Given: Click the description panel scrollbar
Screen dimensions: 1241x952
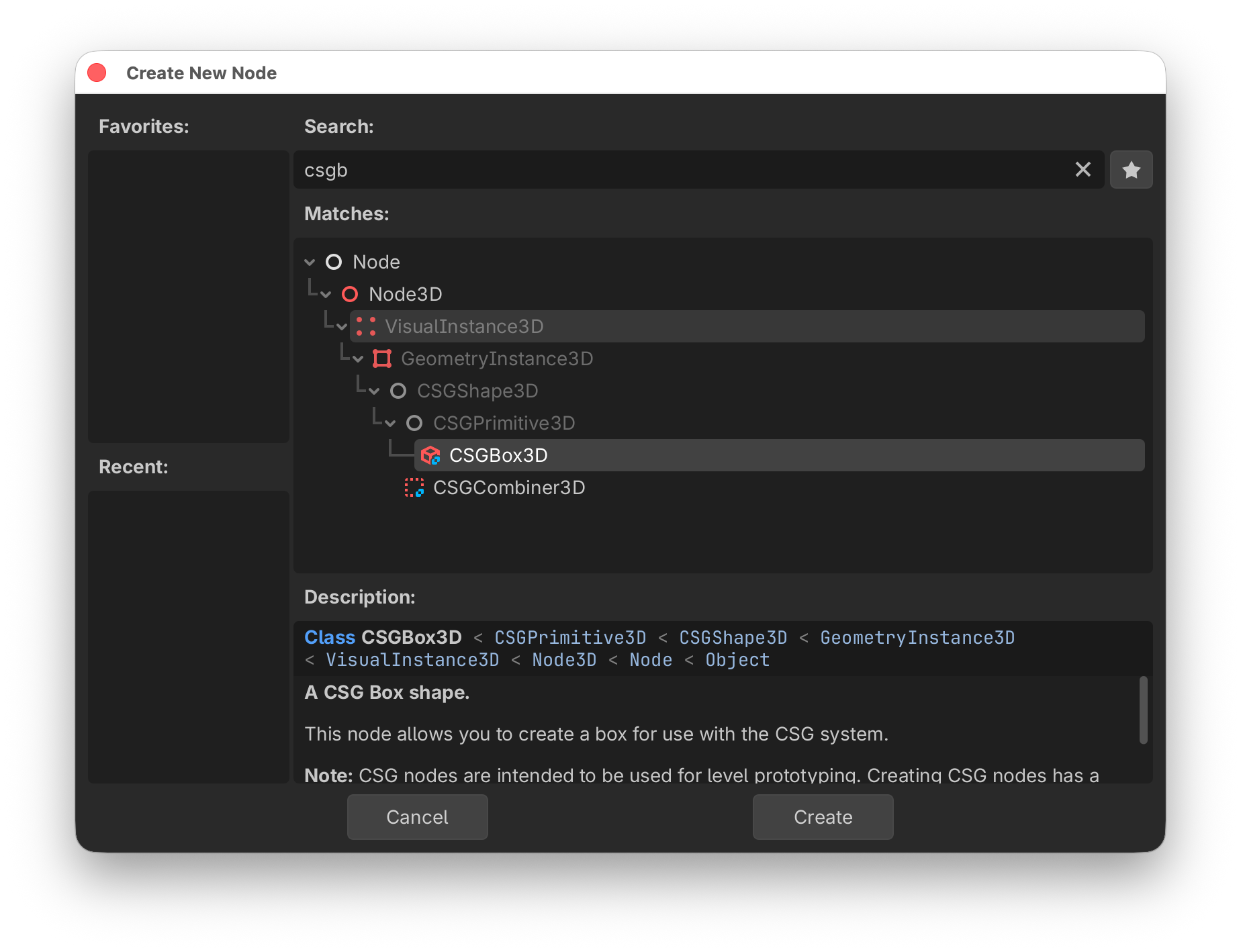Looking at the screenshot, I should (x=1143, y=710).
